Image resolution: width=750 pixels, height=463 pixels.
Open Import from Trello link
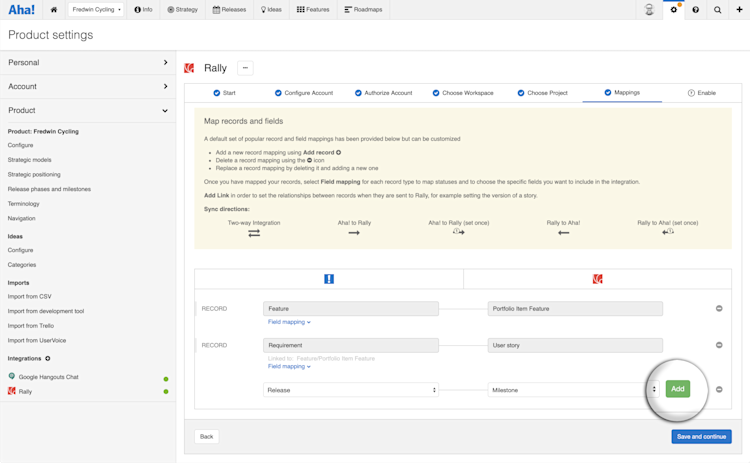(31, 326)
